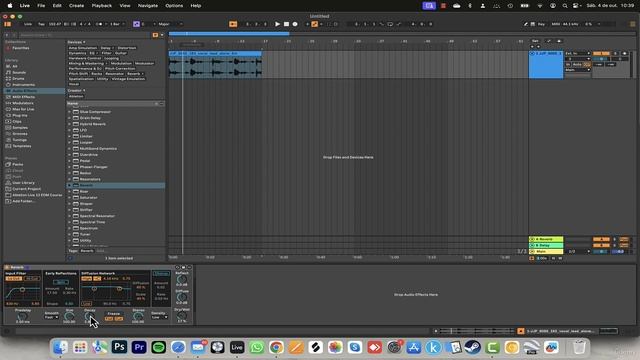Expand the selected Reverb folder
640x360 pixels.
point(69,185)
